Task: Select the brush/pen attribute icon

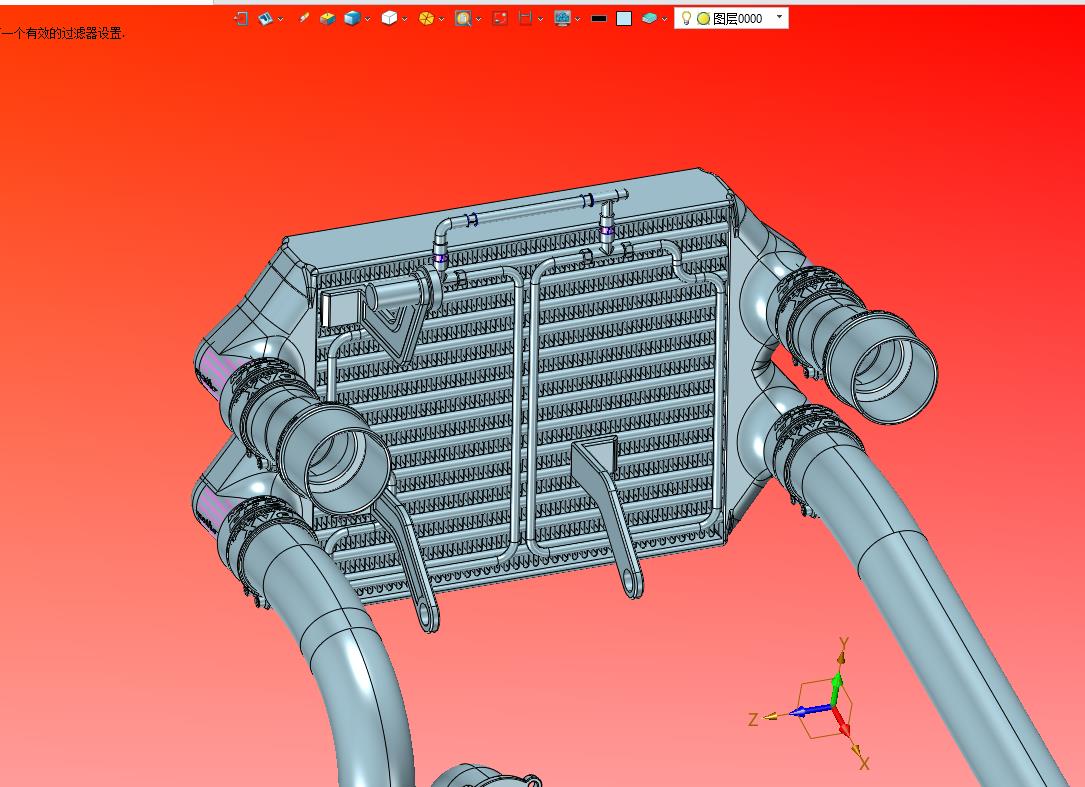Action: point(303,19)
